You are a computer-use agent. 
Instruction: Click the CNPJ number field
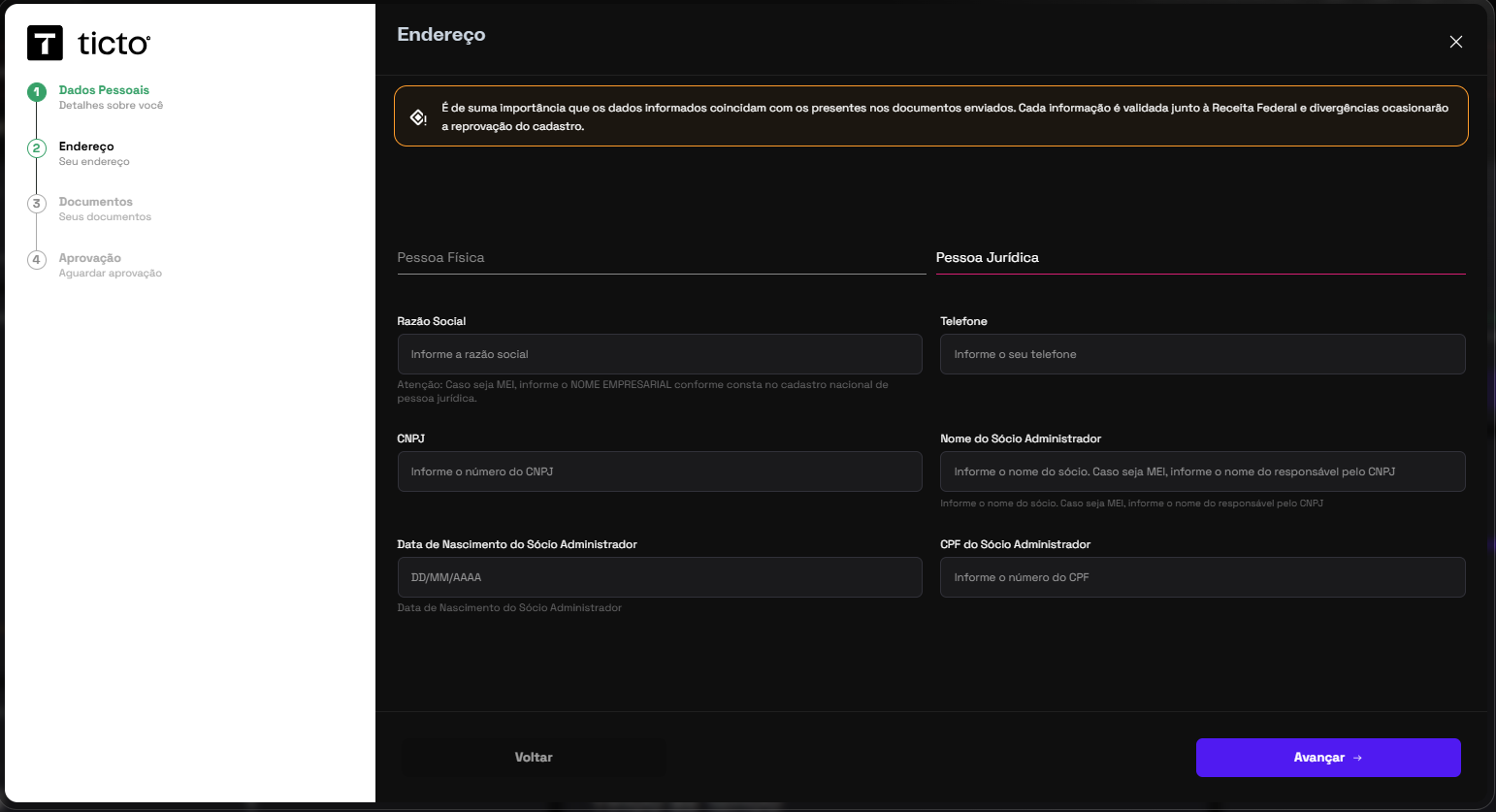click(659, 471)
